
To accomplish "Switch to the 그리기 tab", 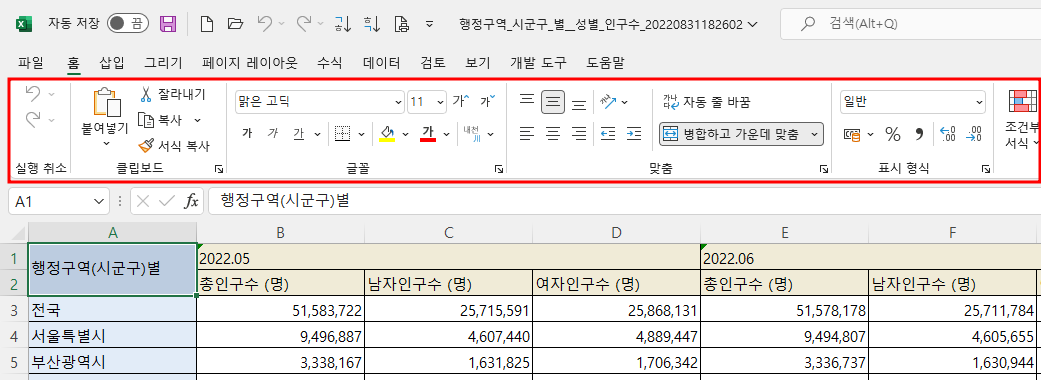I will 163,63.
